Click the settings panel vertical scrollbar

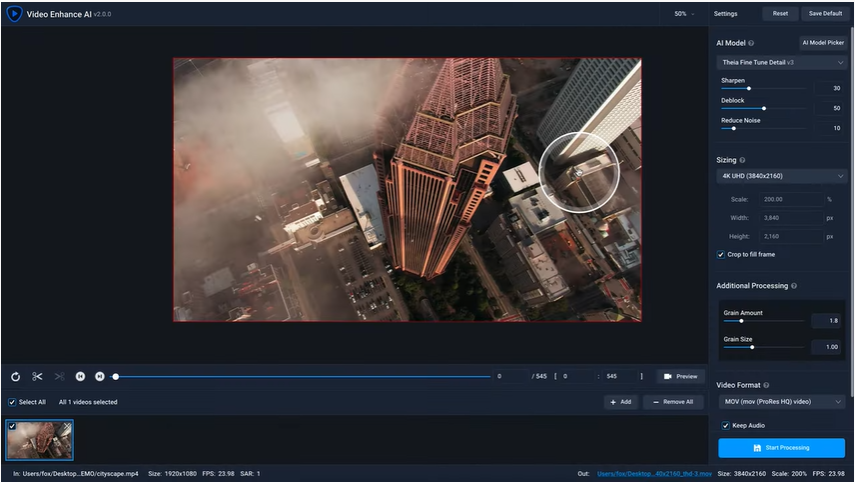tap(852, 213)
